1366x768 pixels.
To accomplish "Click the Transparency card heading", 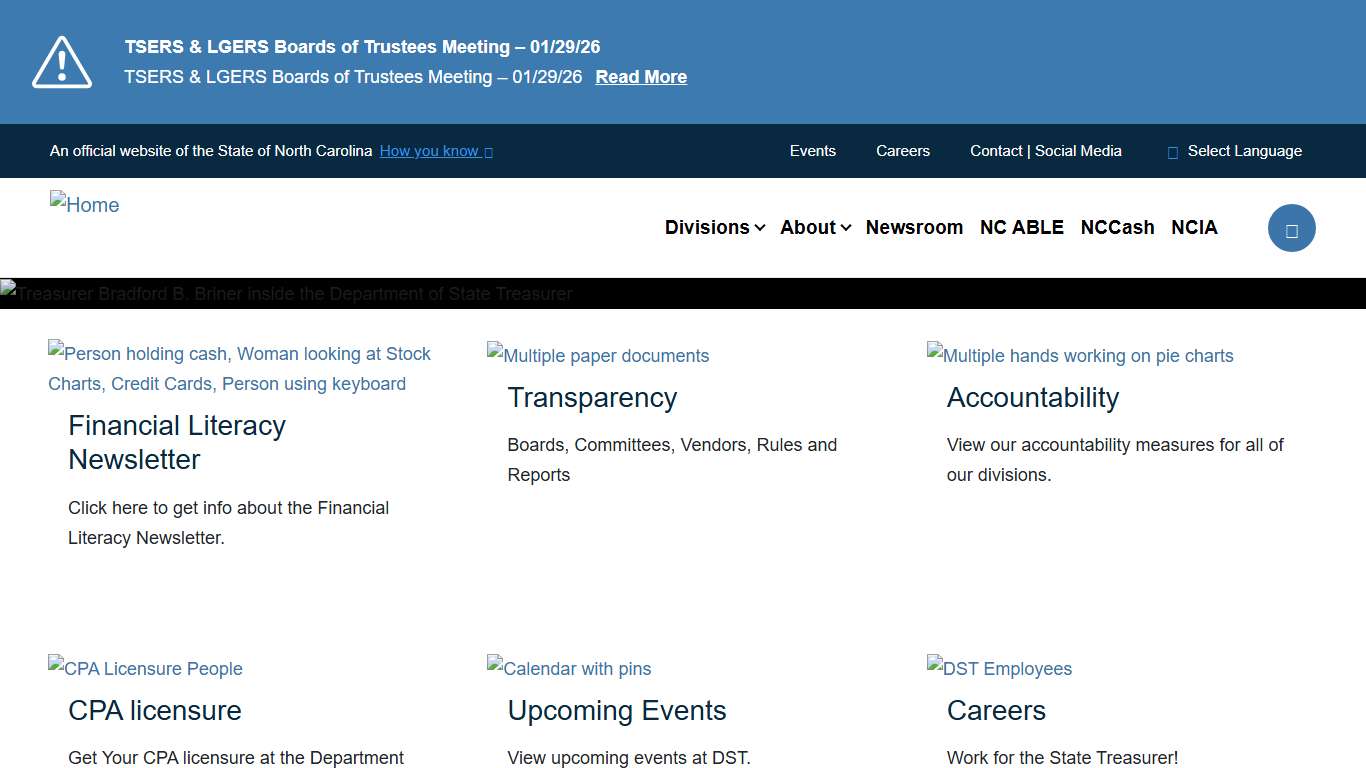I will [x=592, y=397].
